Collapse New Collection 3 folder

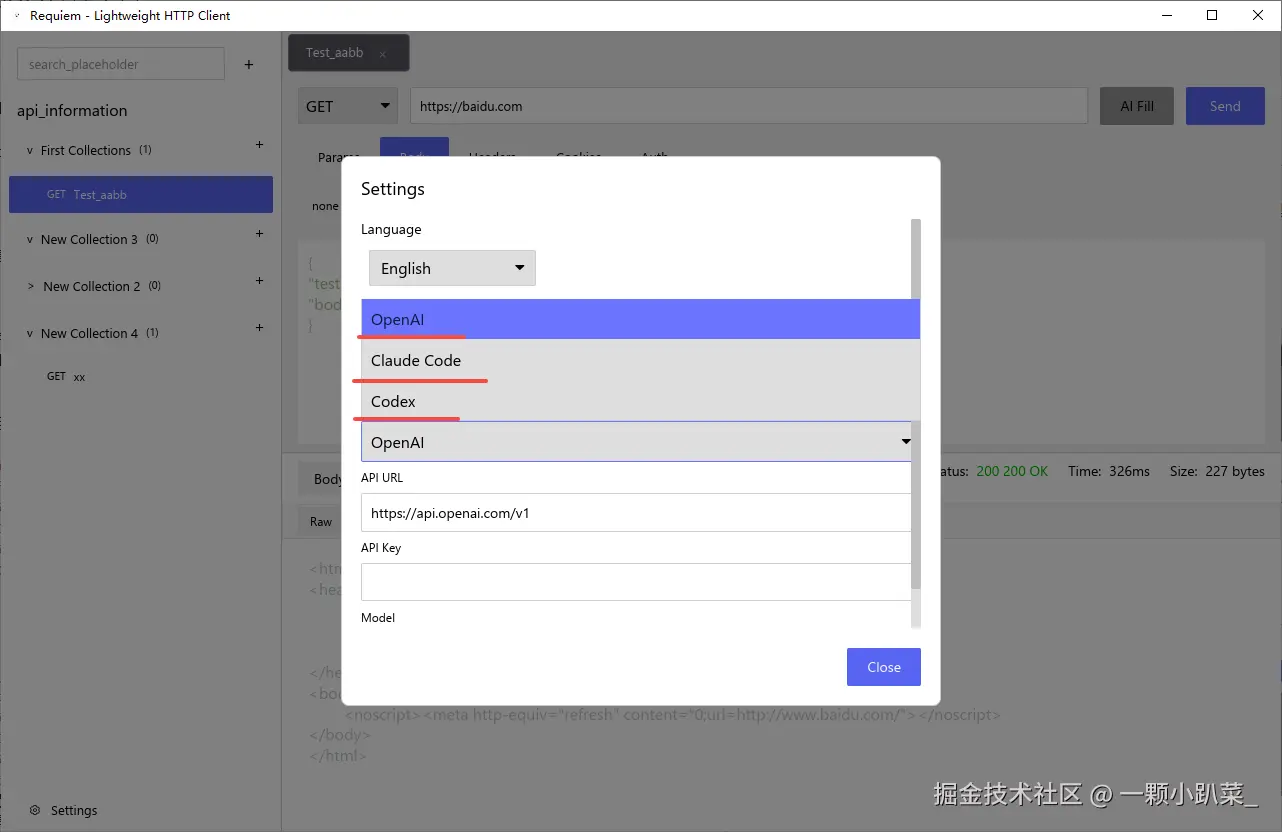(30, 240)
